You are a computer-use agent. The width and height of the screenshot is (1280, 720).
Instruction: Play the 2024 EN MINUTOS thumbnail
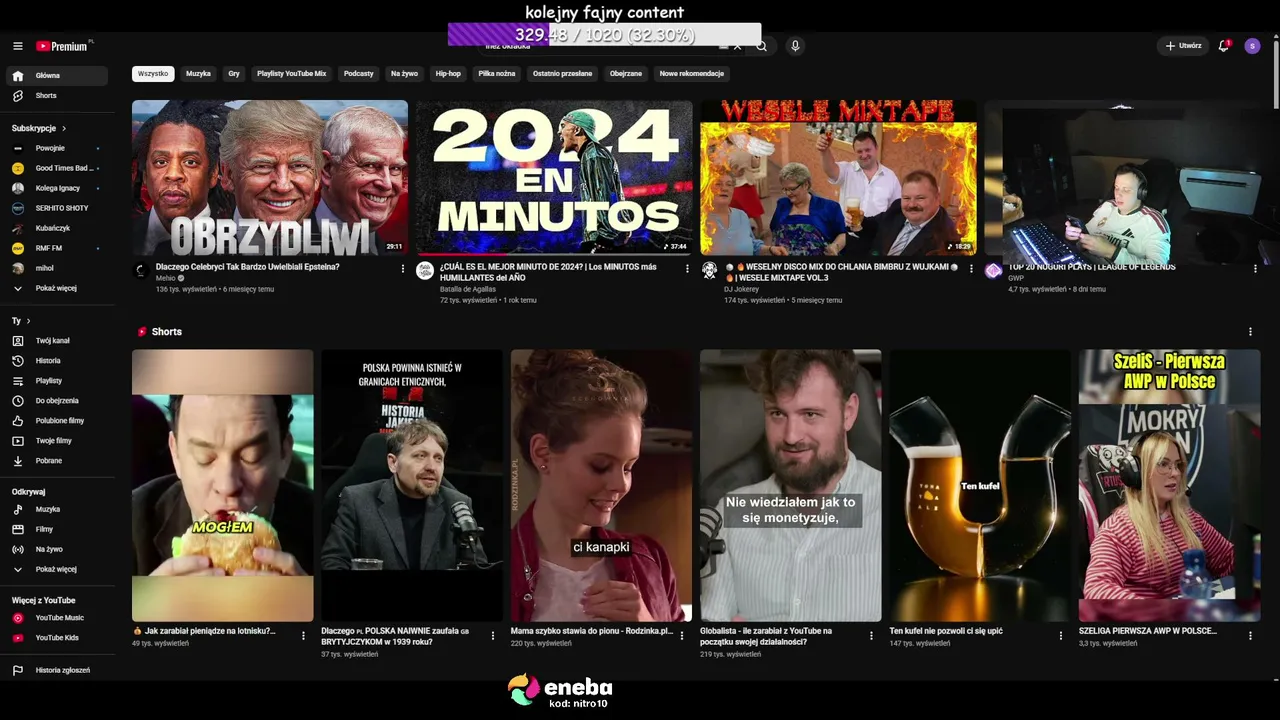(x=554, y=178)
